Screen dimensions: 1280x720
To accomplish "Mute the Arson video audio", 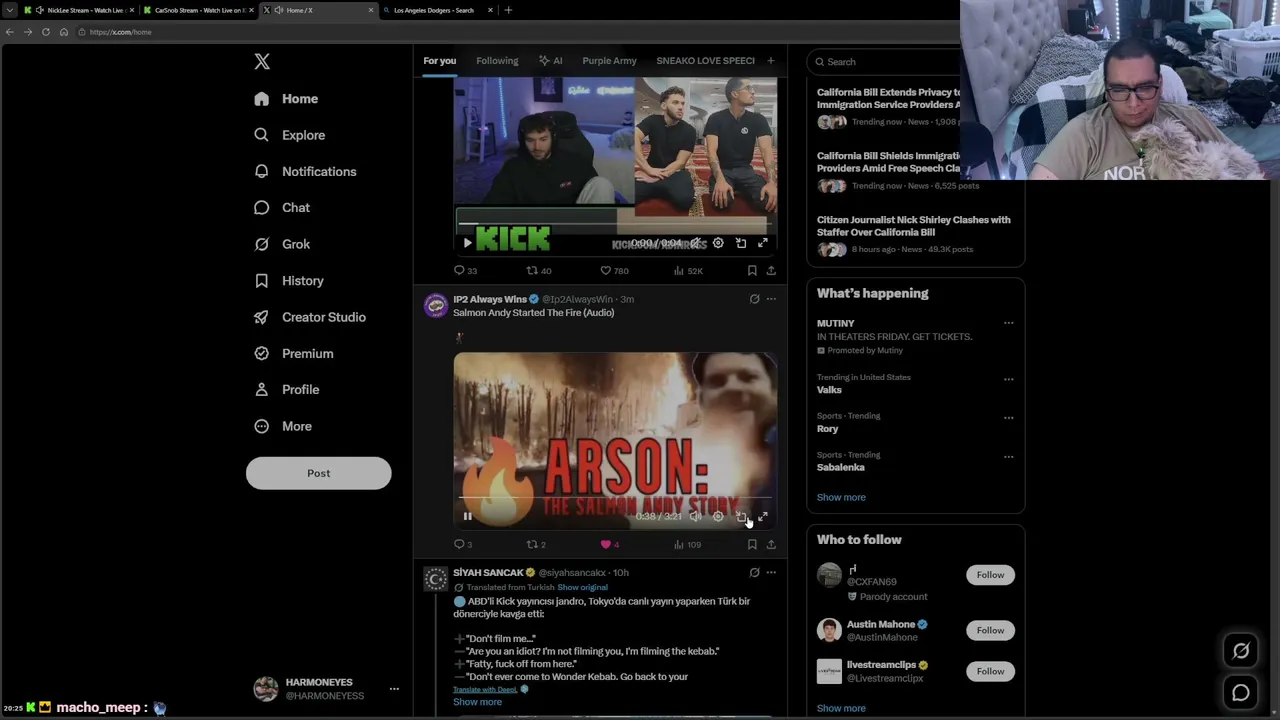I will (x=695, y=516).
